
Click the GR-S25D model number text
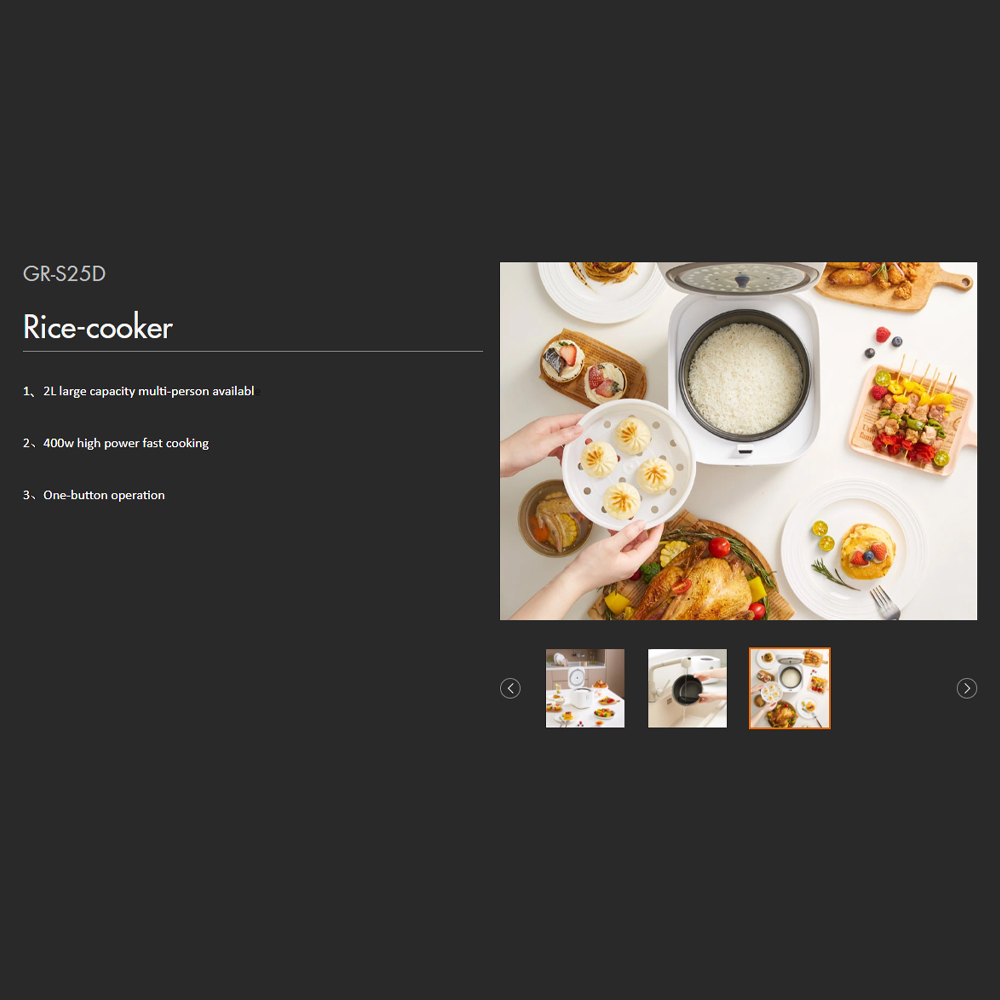coord(64,274)
